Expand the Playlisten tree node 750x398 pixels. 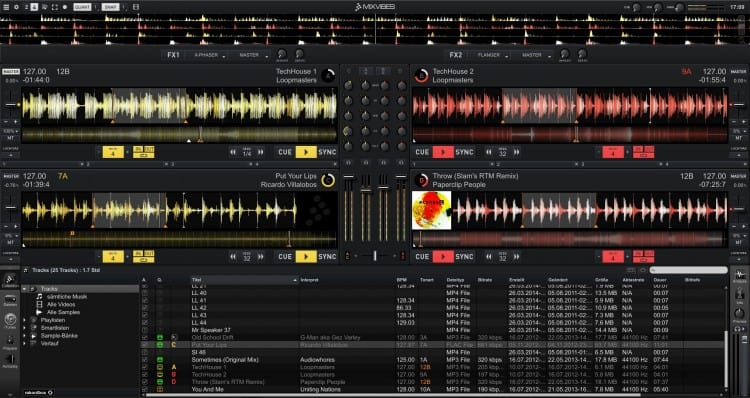pos(25,320)
